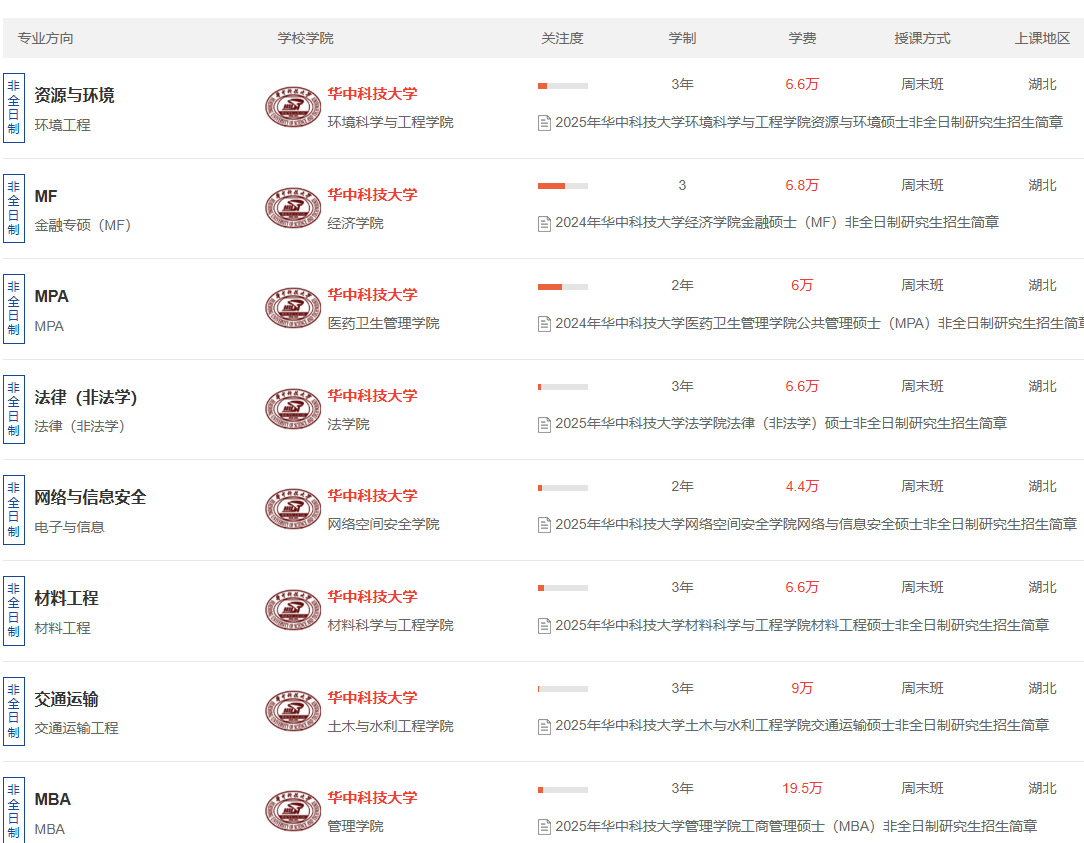Click the 非全日制 badge on the 网络与信息安全 row
1084x843 pixels.
[14, 510]
